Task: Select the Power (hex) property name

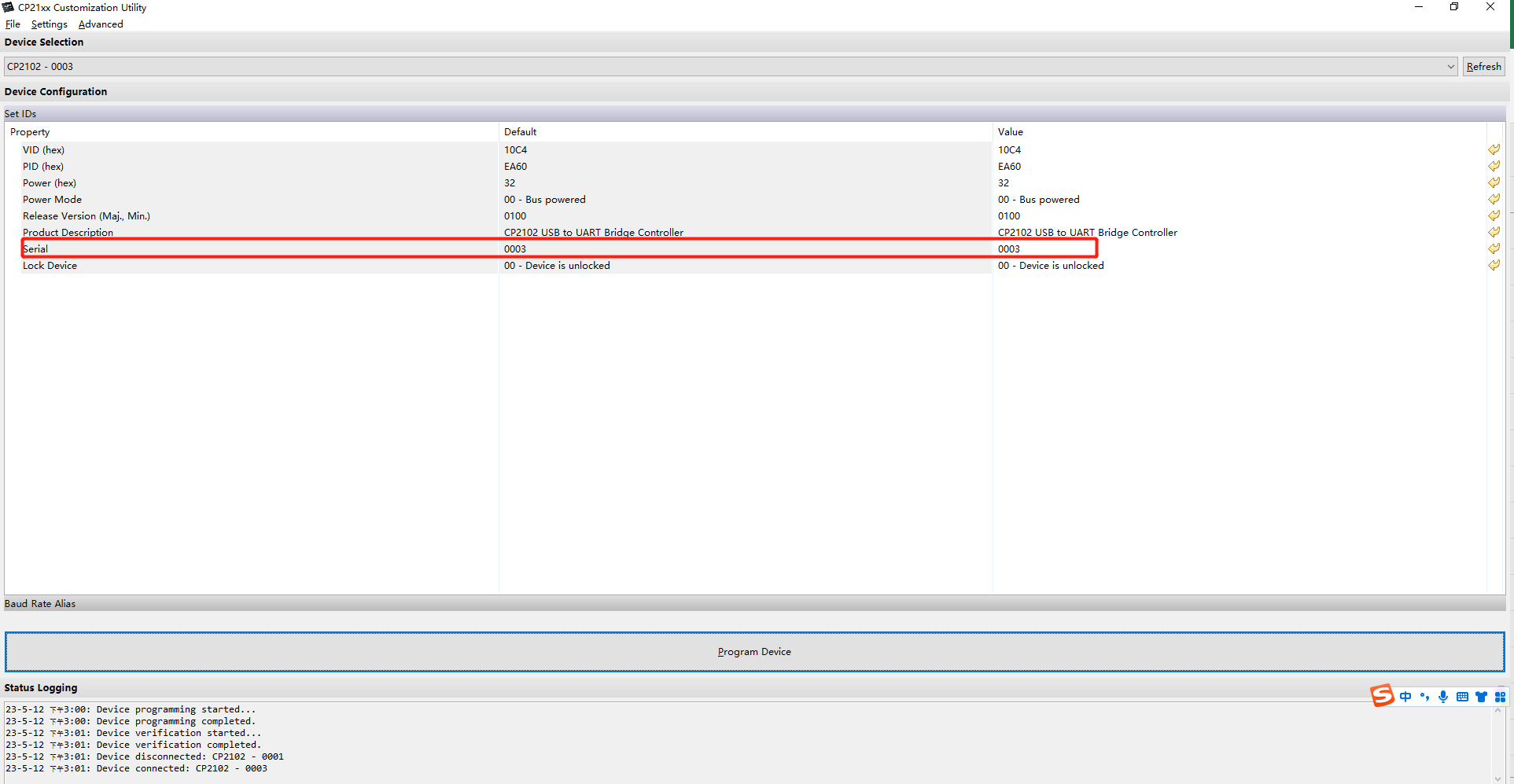Action: (50, 182)
